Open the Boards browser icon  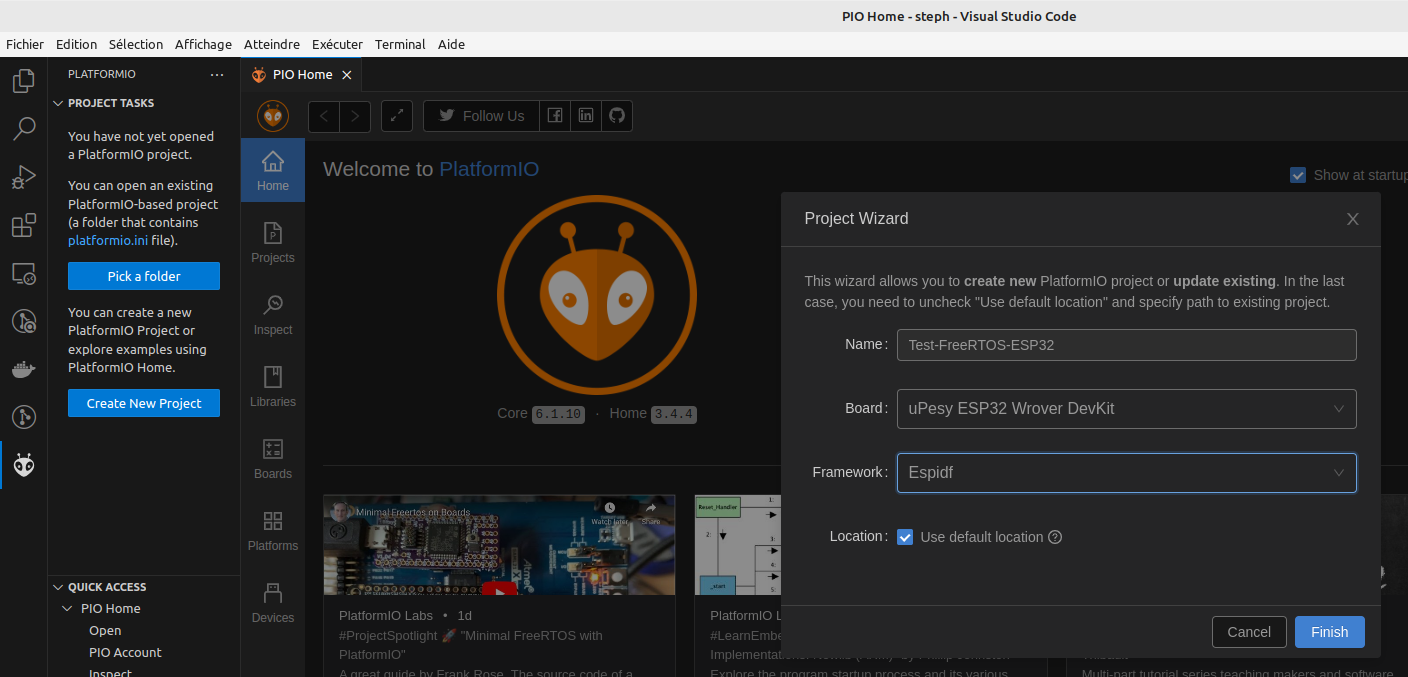click(272, 456)
